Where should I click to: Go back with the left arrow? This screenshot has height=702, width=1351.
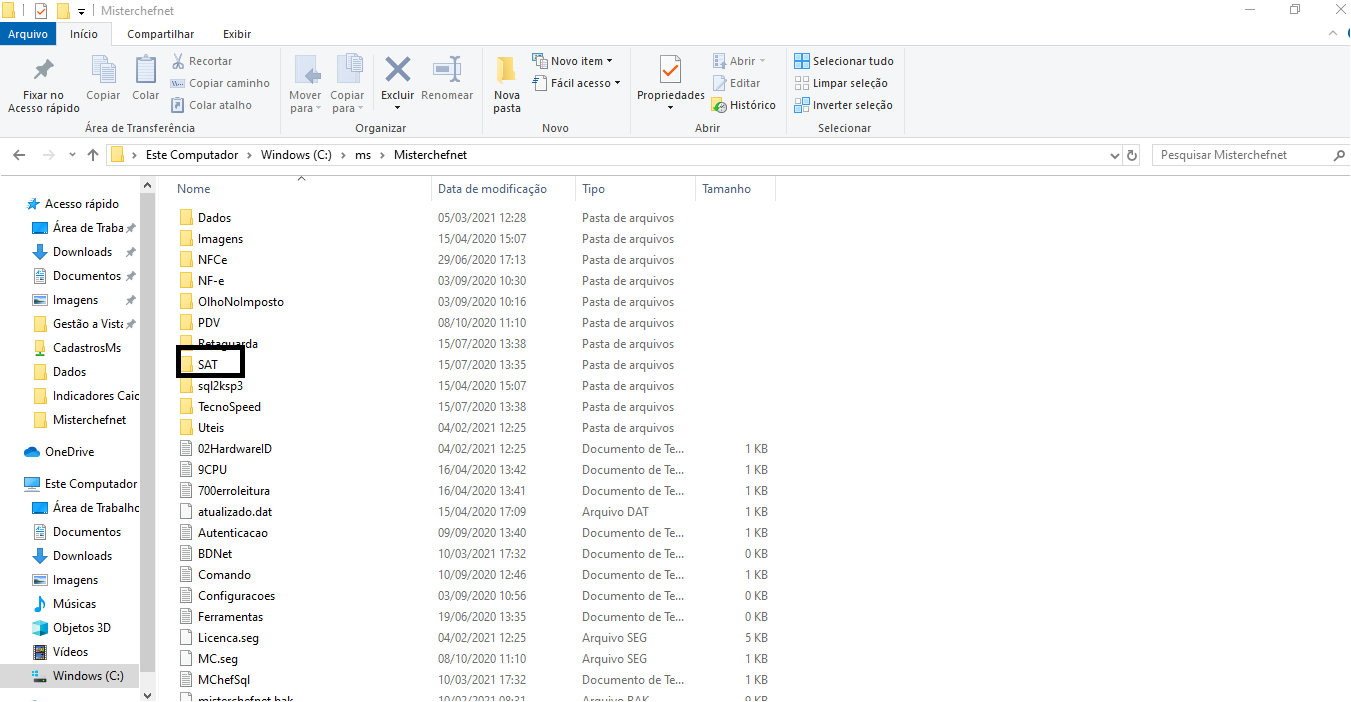[18, 155]
